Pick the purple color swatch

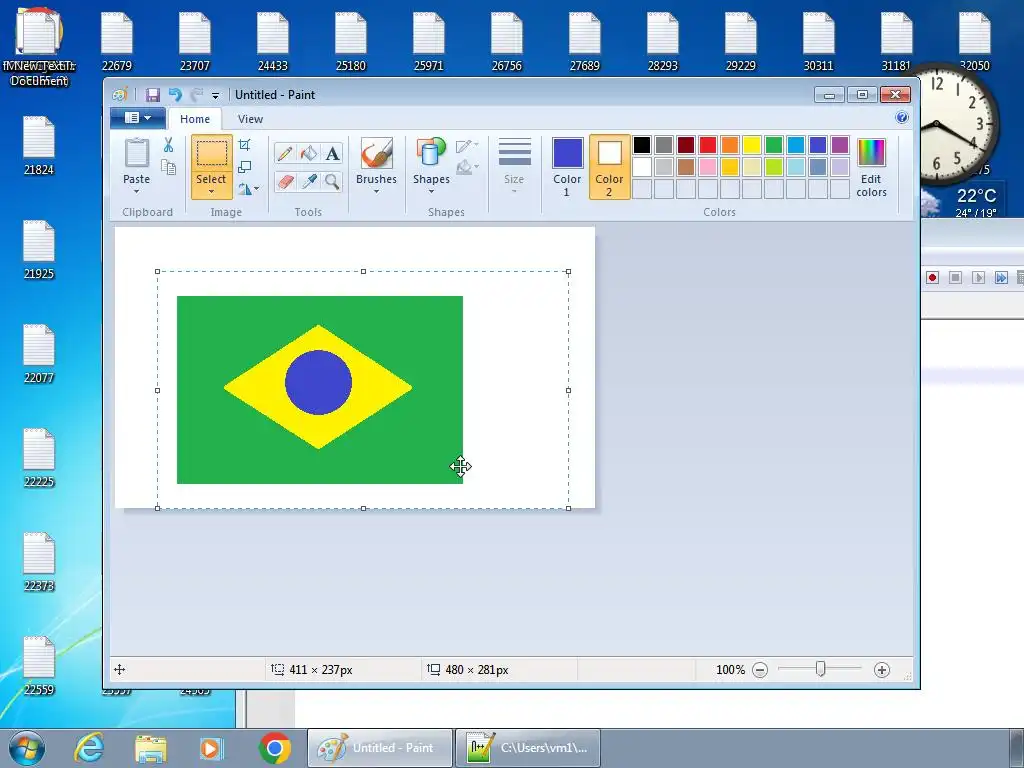[840, 145]
